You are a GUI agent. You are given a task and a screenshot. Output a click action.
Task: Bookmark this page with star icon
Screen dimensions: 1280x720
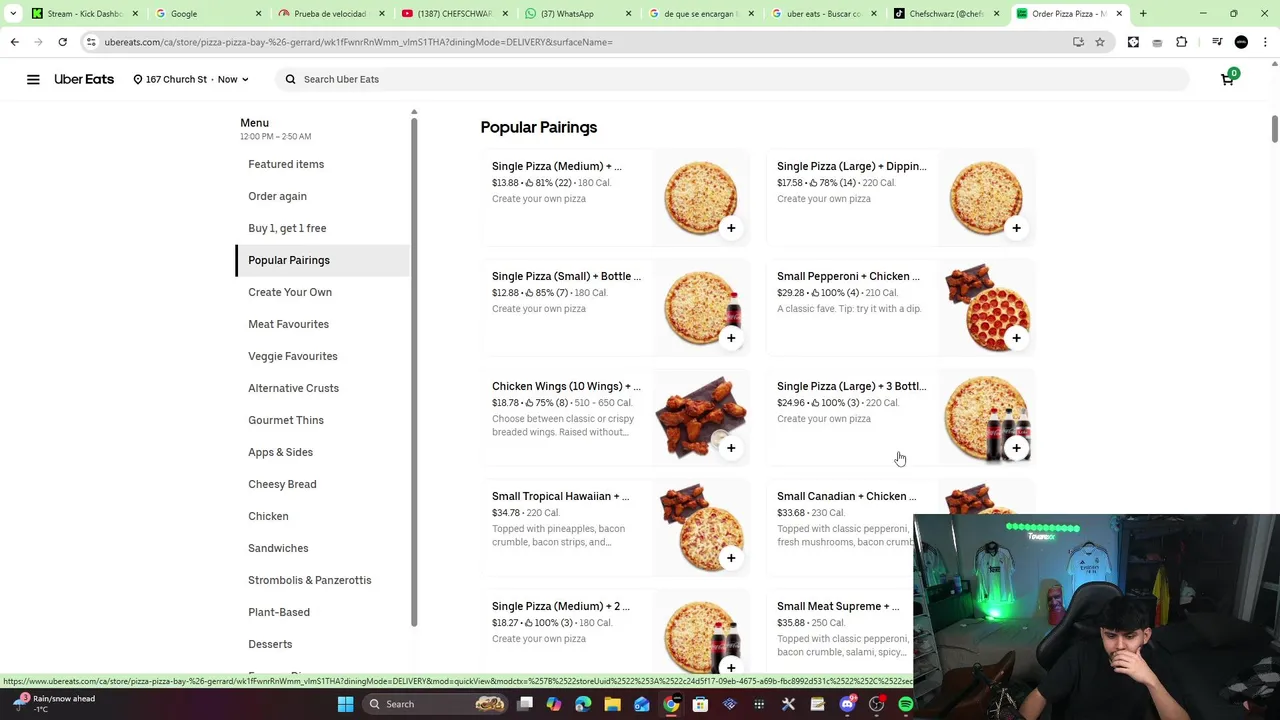click(x=1100, y=42)
